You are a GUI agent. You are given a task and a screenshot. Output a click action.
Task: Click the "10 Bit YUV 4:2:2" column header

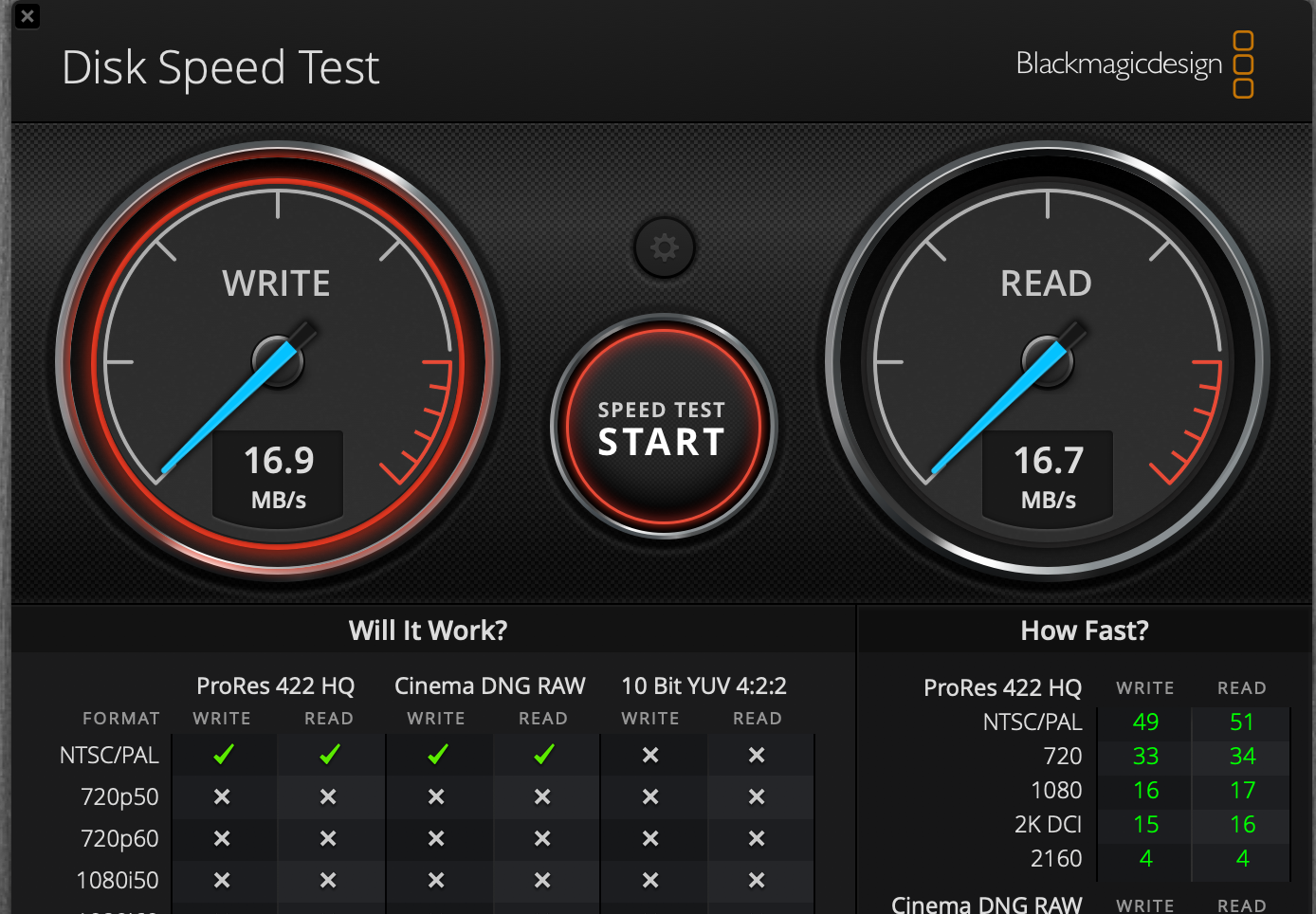704,685
